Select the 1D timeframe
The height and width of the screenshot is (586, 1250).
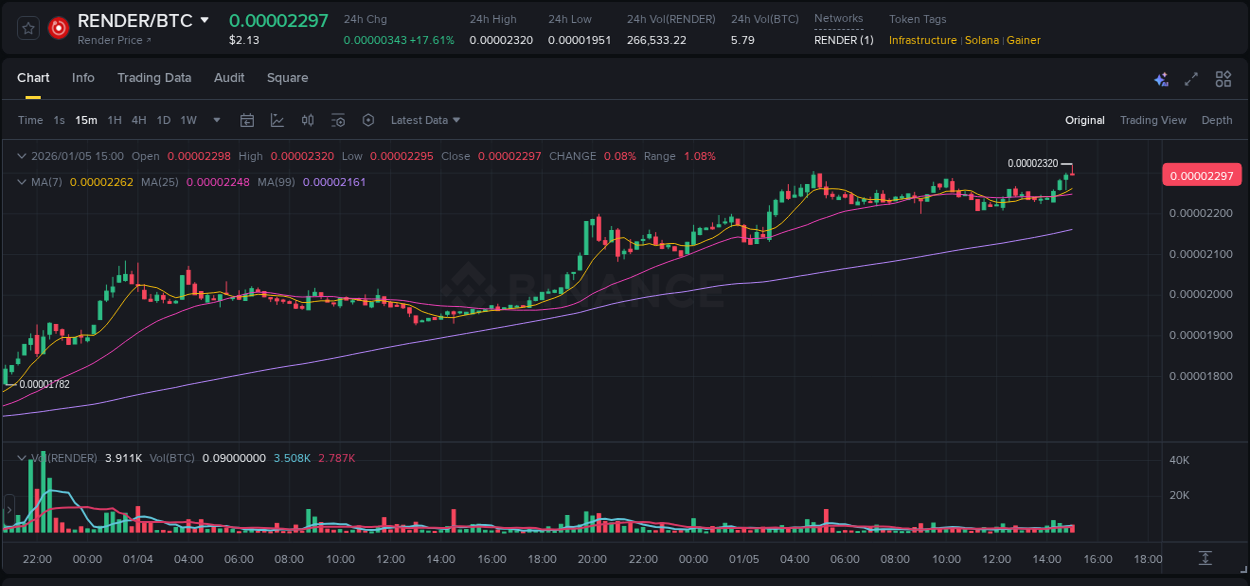[x=163, y=120]
